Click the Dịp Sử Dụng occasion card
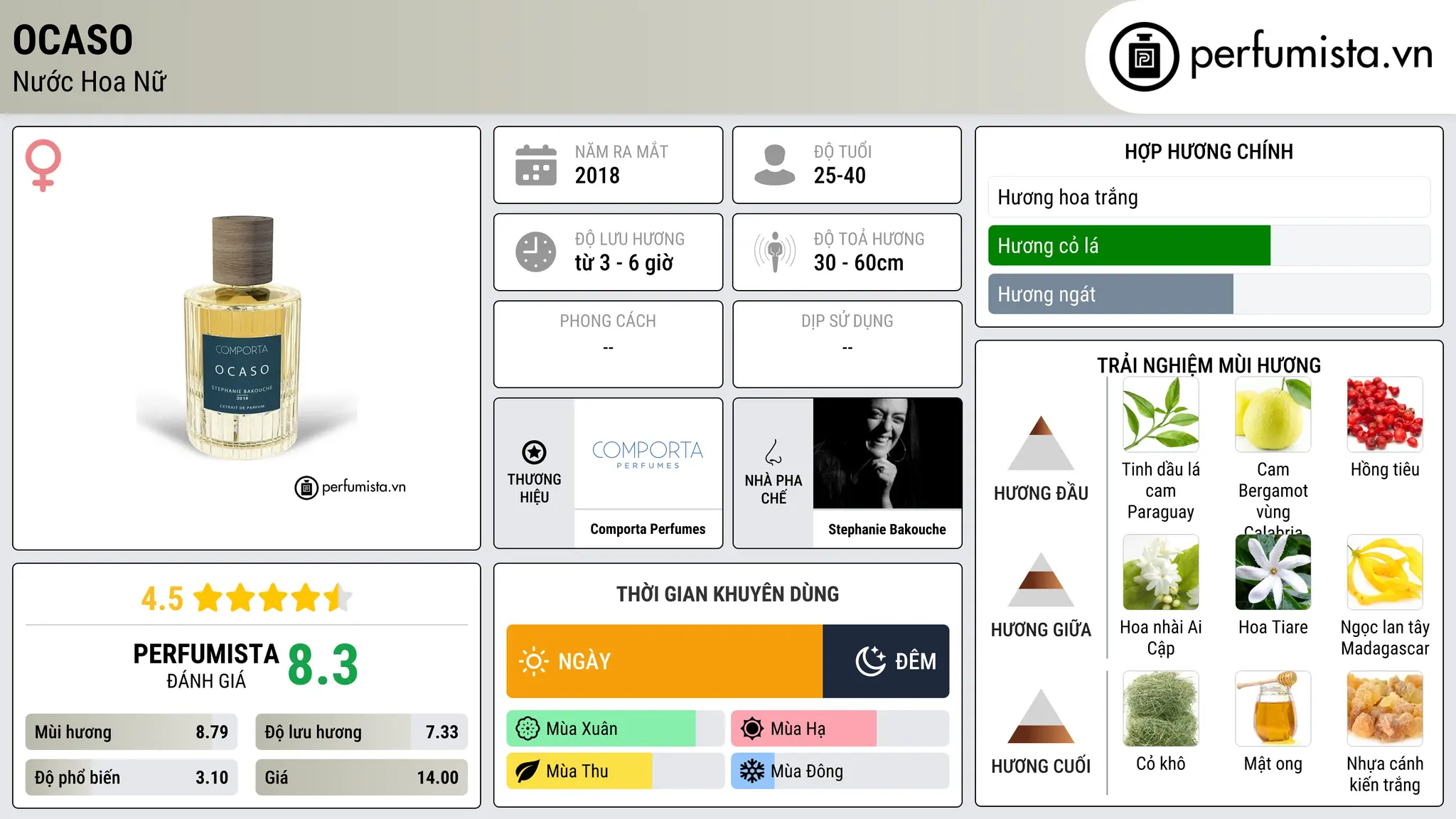Screen dimensions: 1456x819 [x=847, y=344]
